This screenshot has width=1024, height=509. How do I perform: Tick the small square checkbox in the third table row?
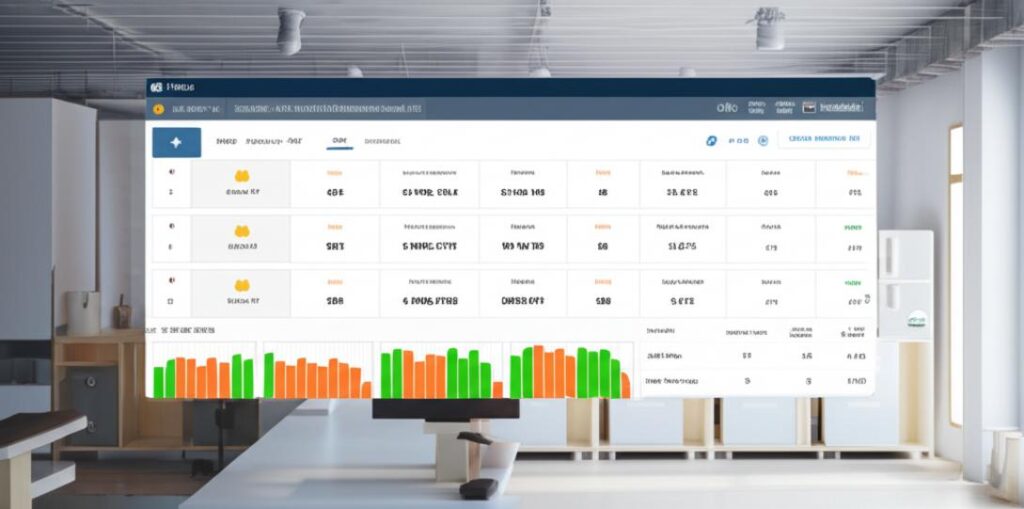point(171,300)
